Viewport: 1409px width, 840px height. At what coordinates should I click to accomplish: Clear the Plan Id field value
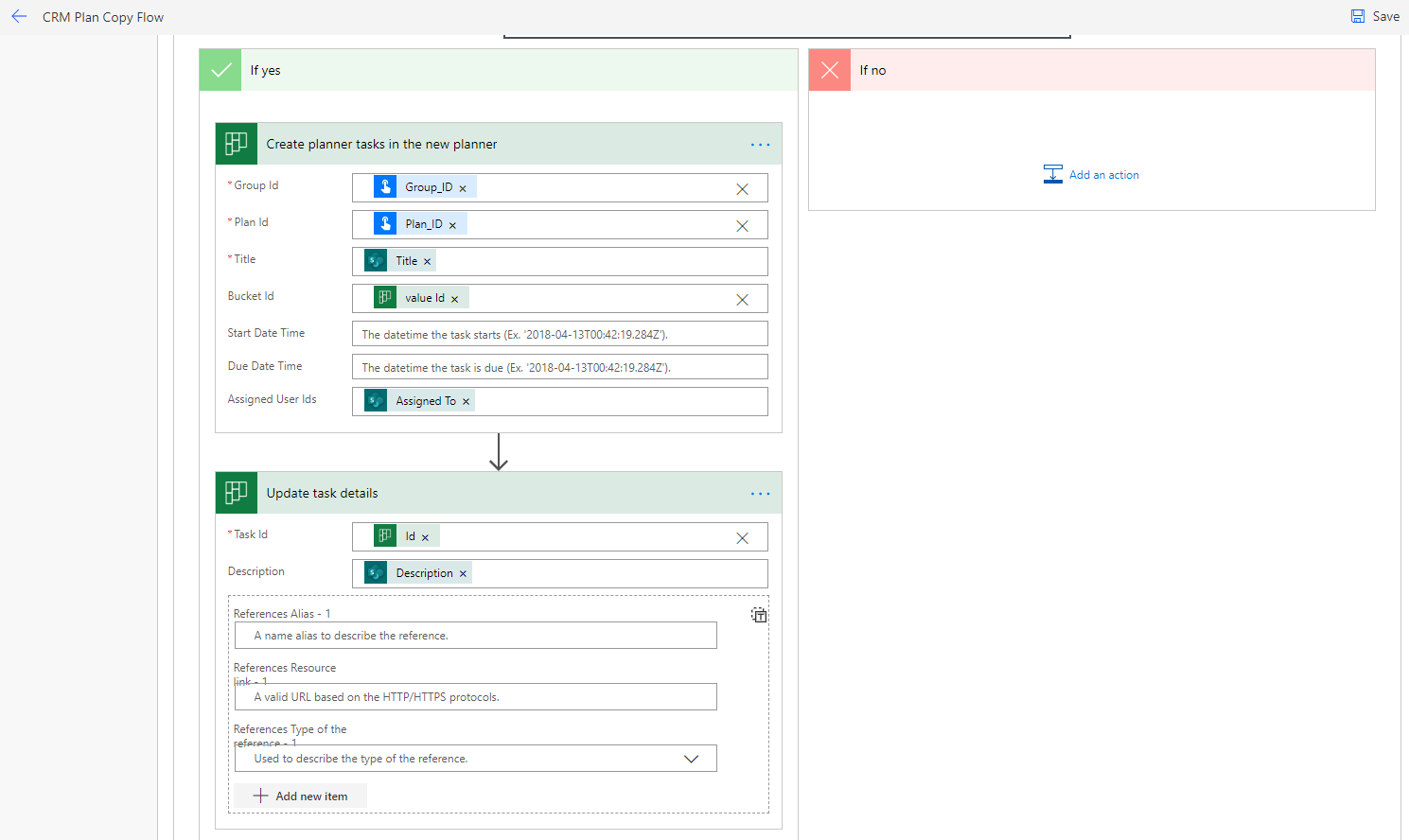[x=742, y=226]
